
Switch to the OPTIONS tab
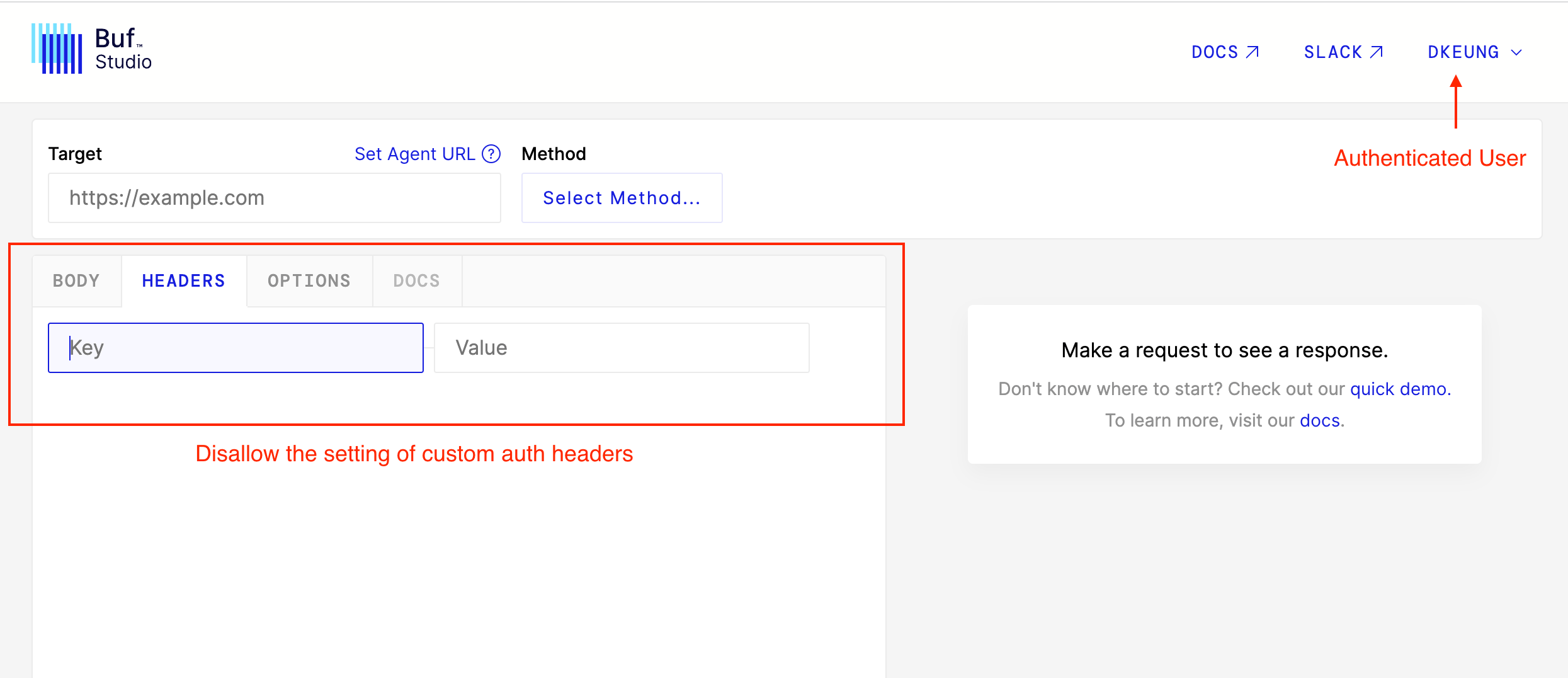coord(309,281)
